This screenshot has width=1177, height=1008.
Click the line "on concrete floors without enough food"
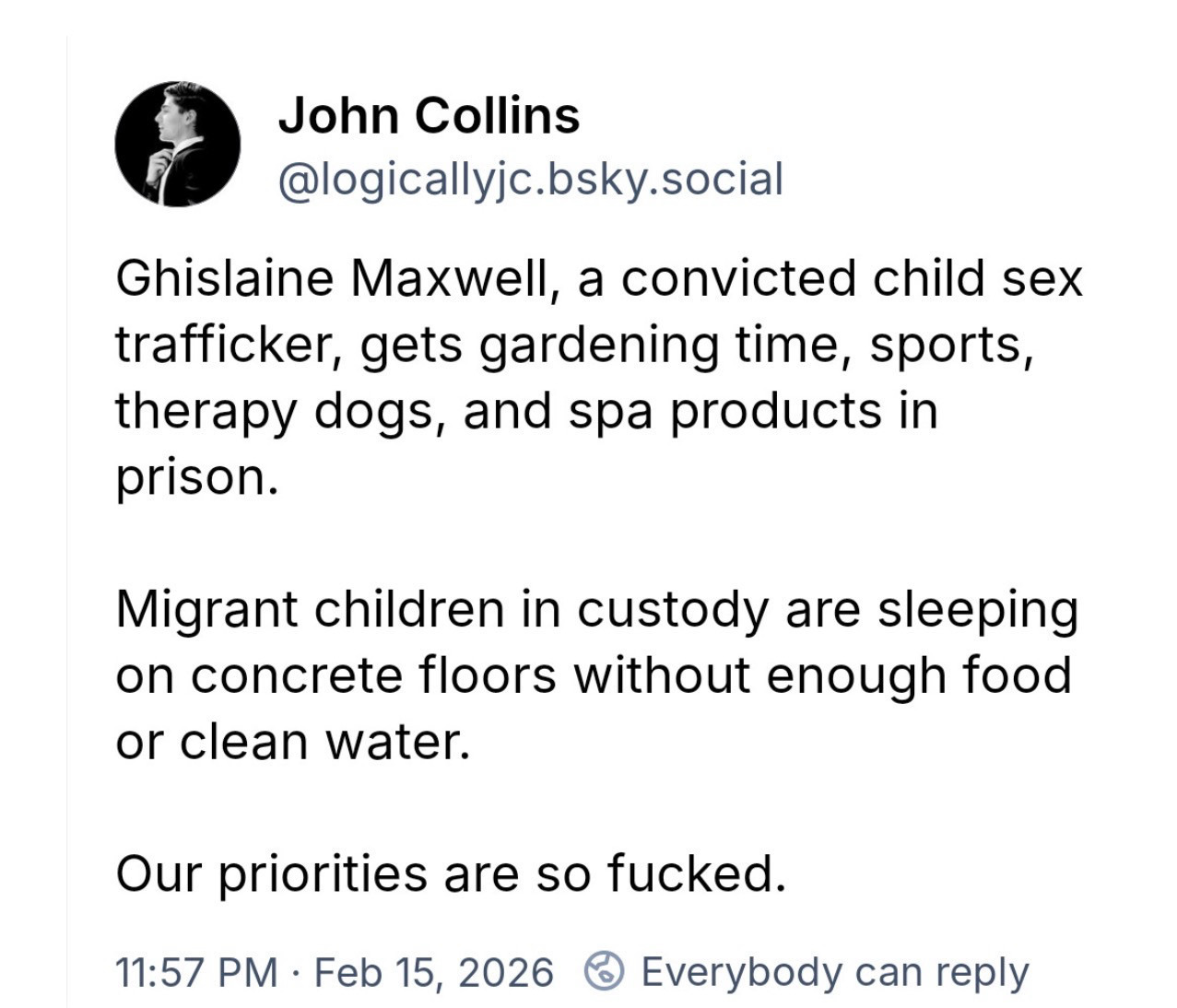click(x=593, y=675)
